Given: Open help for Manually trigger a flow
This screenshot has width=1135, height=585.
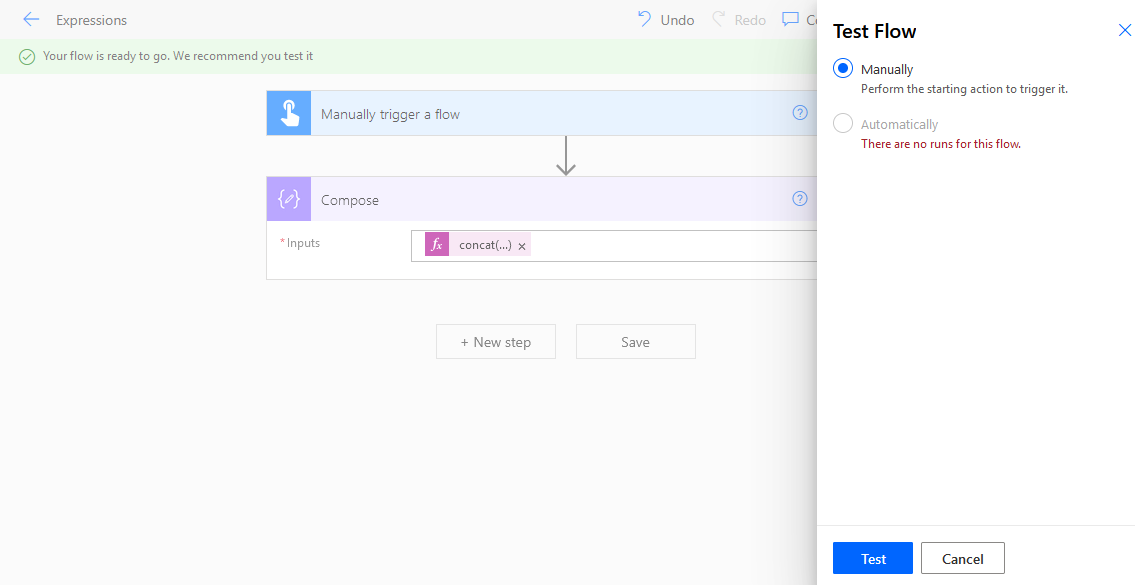Looking at the screenshot, I should (x=799, y=113).
